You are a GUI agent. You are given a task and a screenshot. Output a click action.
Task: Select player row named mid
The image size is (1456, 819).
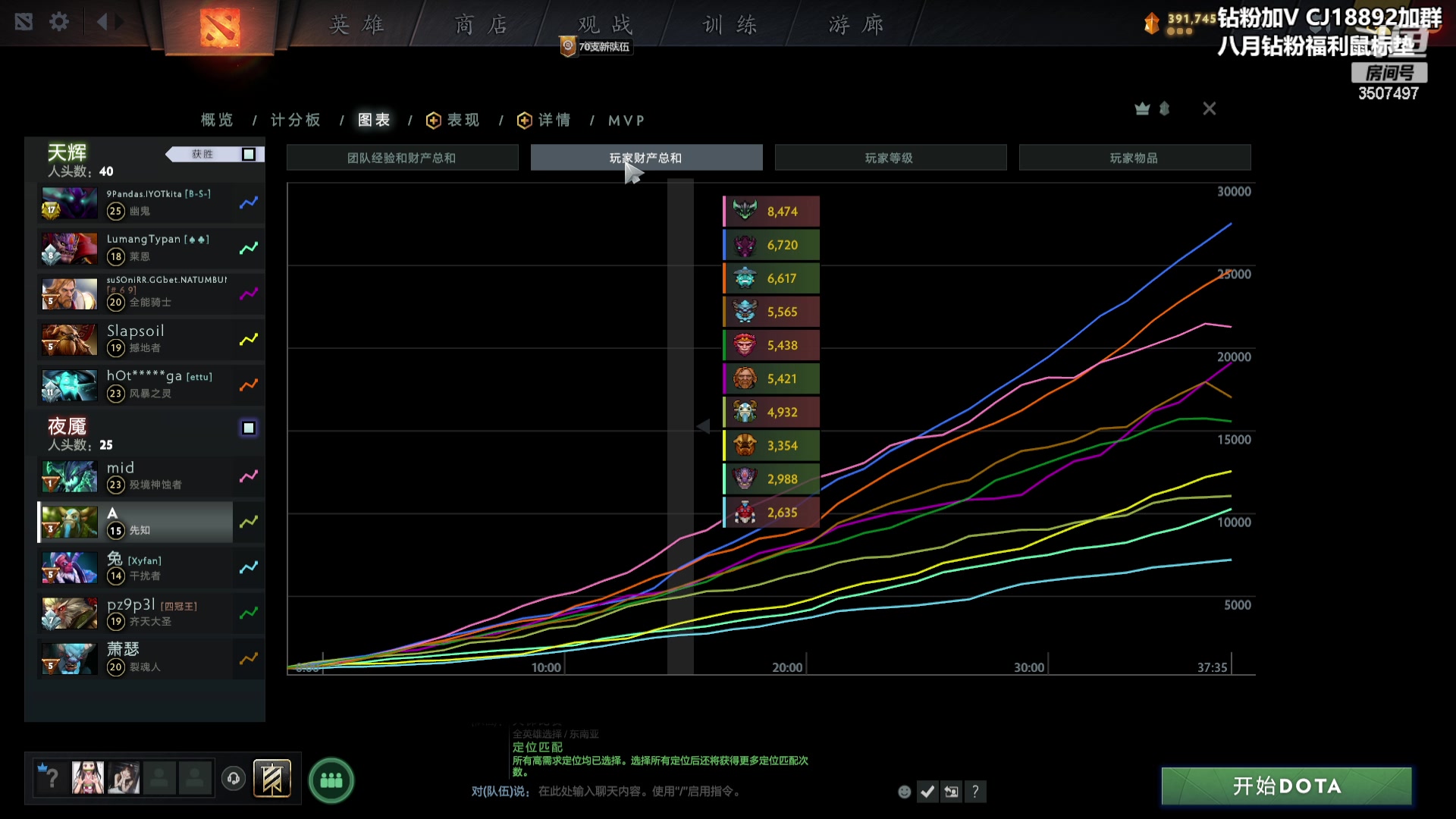[x=136, y=476]
